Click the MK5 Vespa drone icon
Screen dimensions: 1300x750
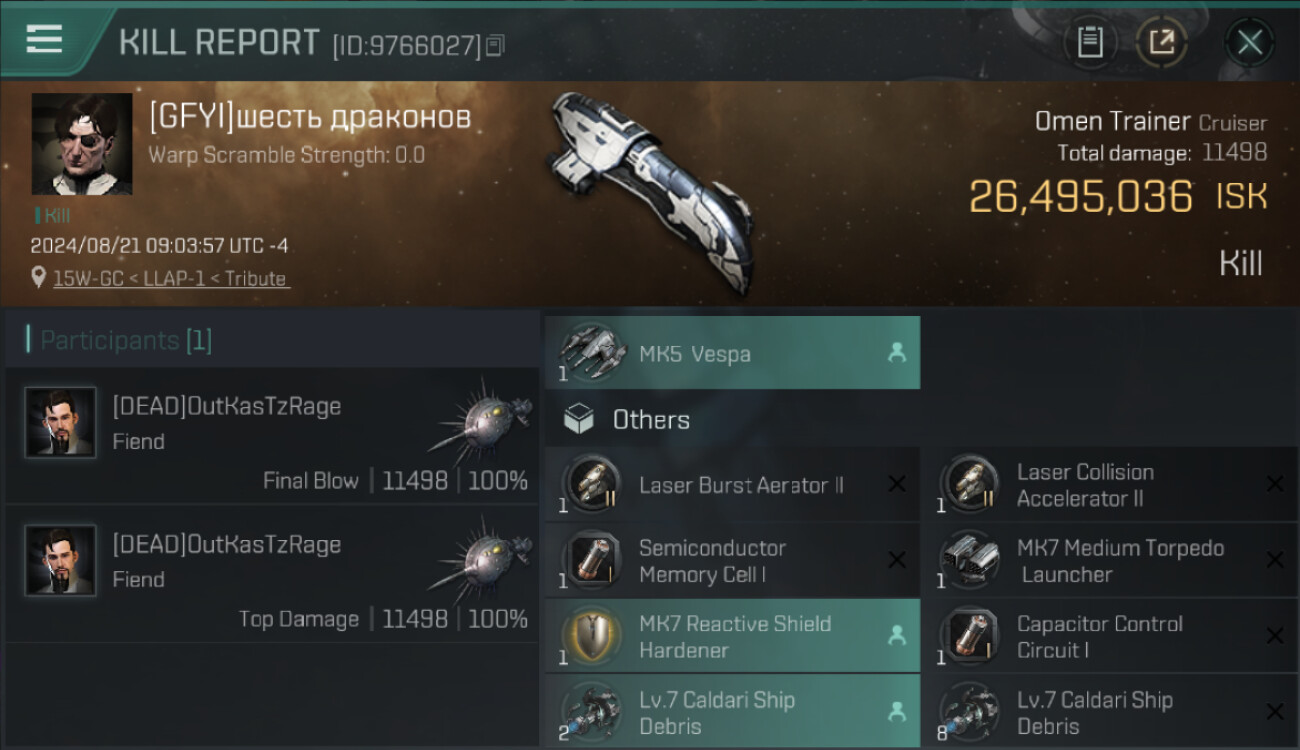coord(592,352)
